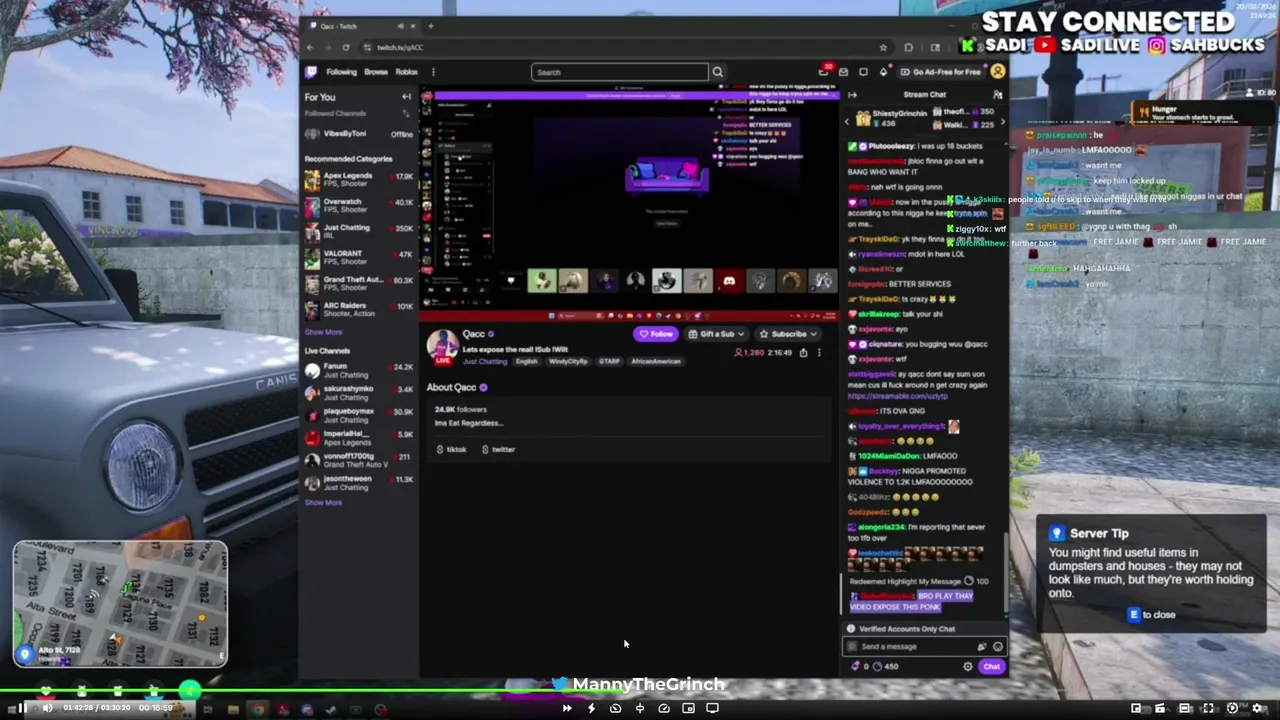
Task: Open the Overwatch recommended category
Action: point(360,206)
